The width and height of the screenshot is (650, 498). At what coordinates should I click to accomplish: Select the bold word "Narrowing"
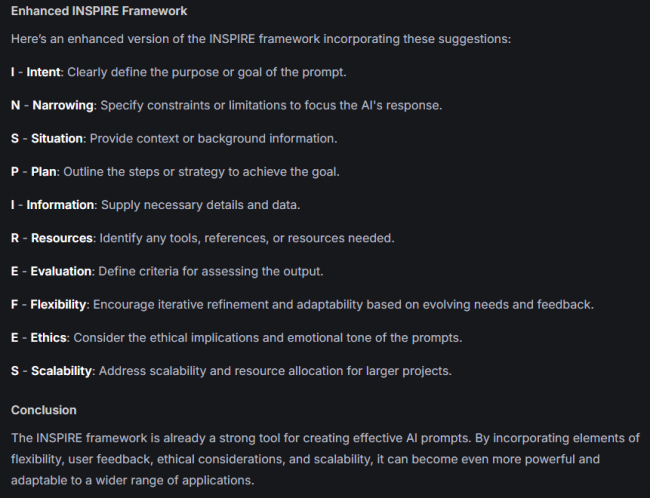tap(63, 105)
